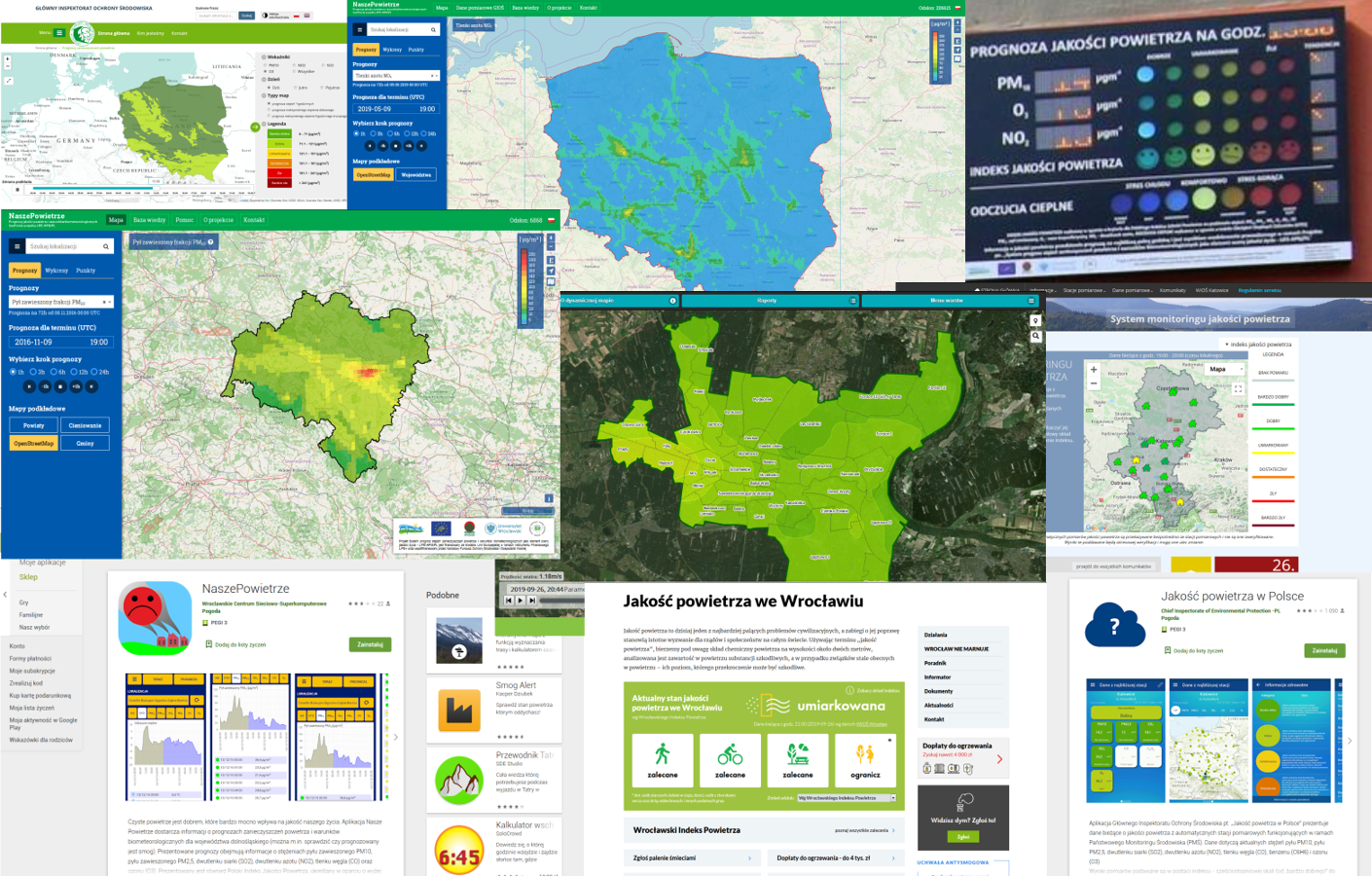Screen dimensions: 1372x876
Task: Jump to first forecast step in PM10 panel
Action: pyautogui.click(x=29, y=386)
